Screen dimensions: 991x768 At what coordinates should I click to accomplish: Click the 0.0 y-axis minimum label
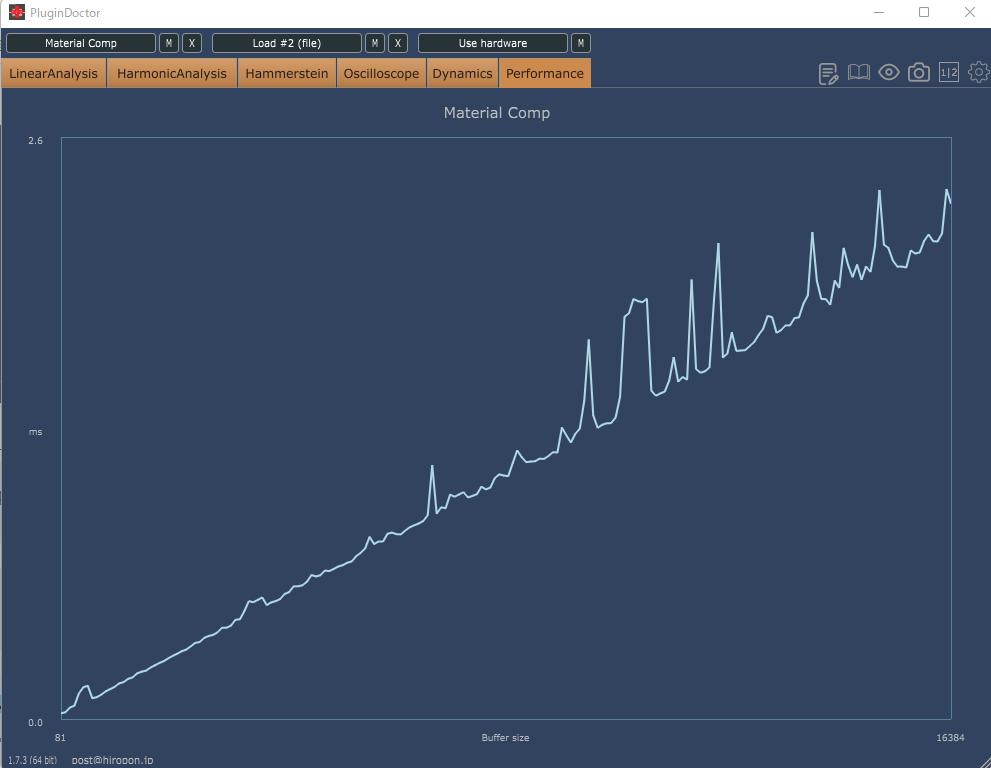click(x=35, y=722)
